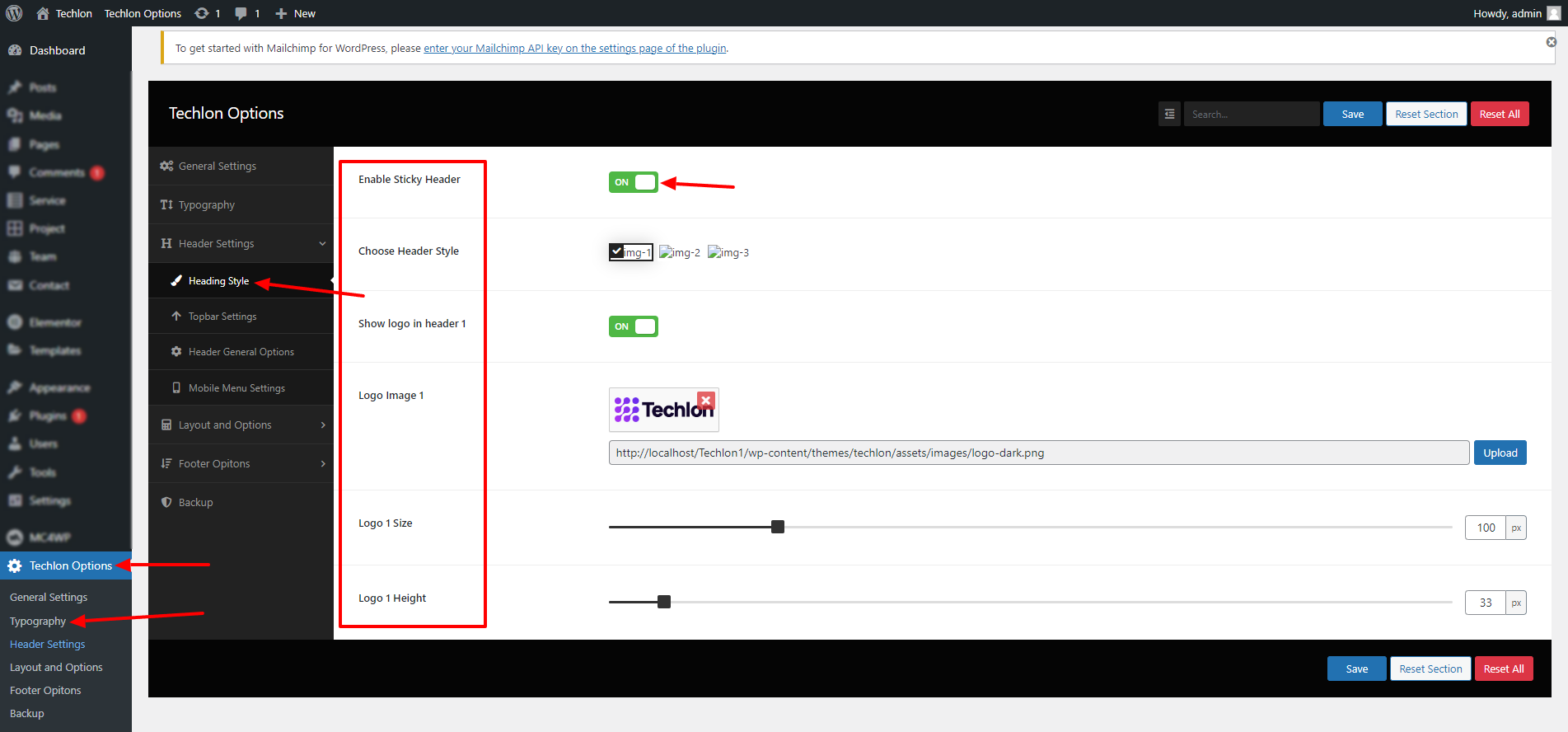
Task: Toggle the Enable Sticky Header switch
Action: 633,182
